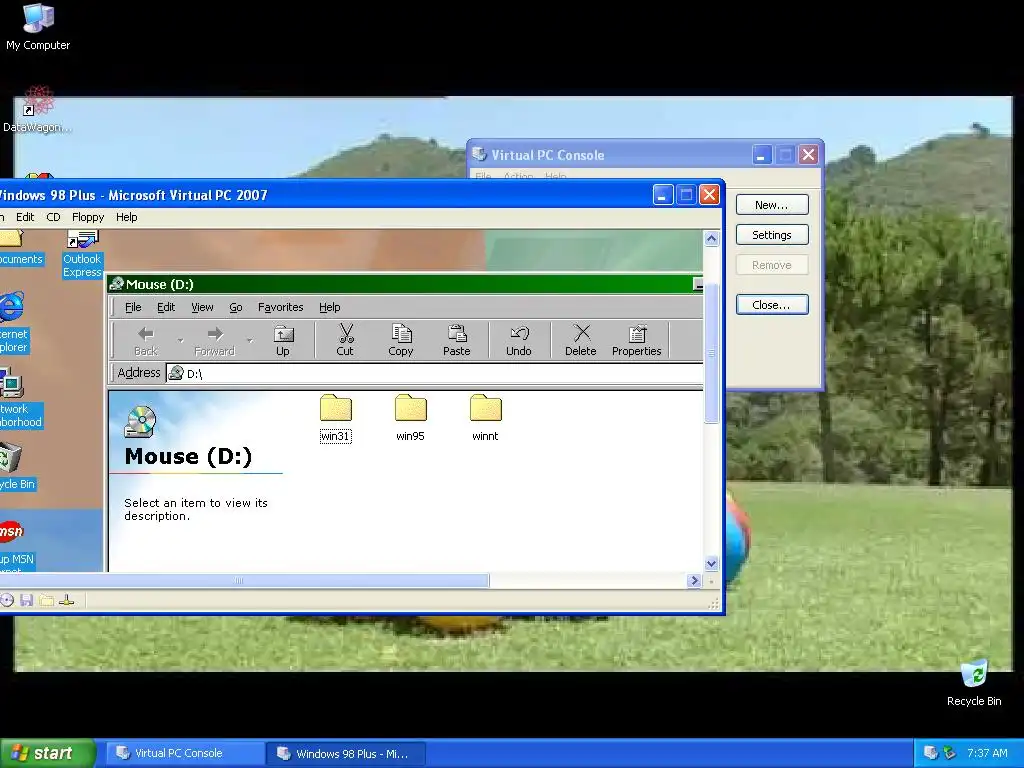Screen dimensions: 1024x768
Task: Open the Help menu in Mouse (D:)
Action: tap(330, 307)
